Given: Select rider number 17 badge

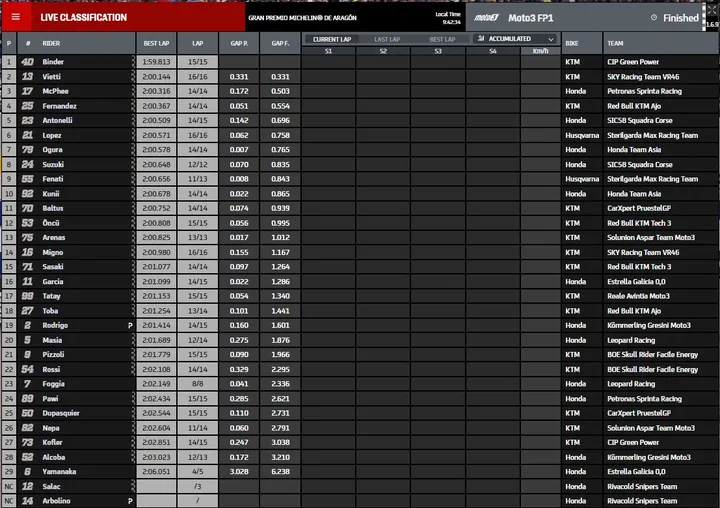Looking at the screenshot, I should [x=27, y=91].
